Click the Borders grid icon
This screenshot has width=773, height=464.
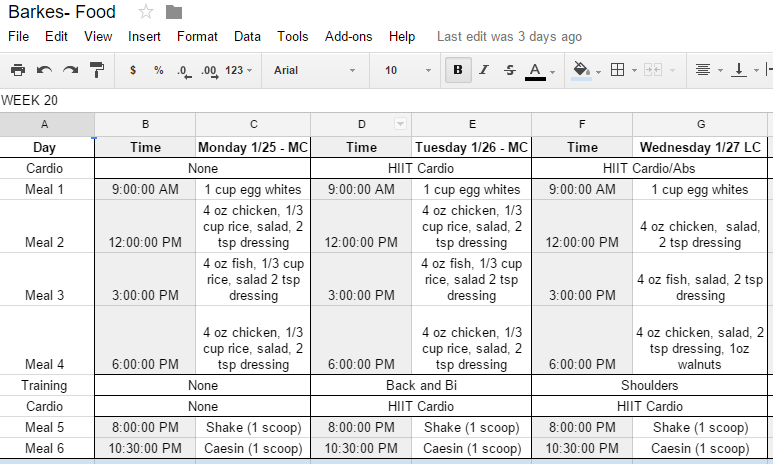pos(617,70)
